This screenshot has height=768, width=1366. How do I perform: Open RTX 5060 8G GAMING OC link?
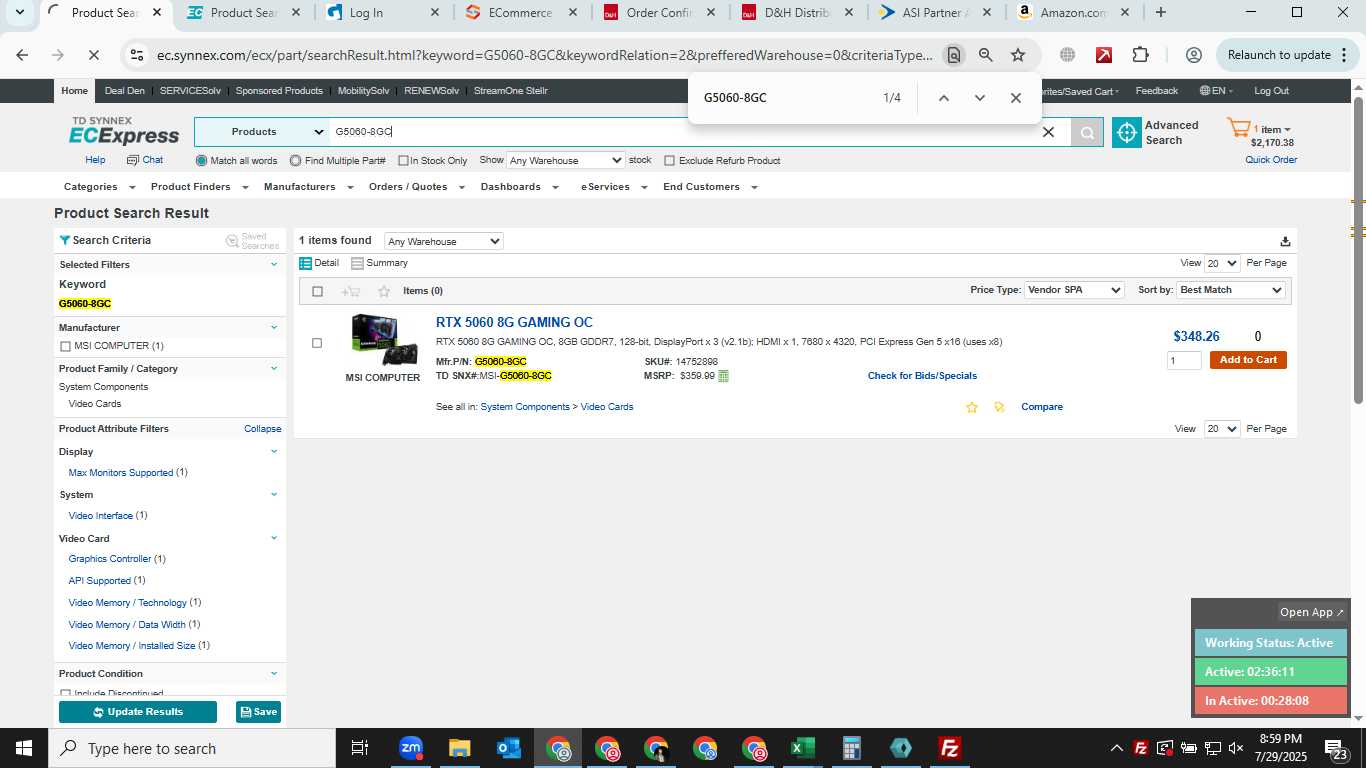[514, 322]
